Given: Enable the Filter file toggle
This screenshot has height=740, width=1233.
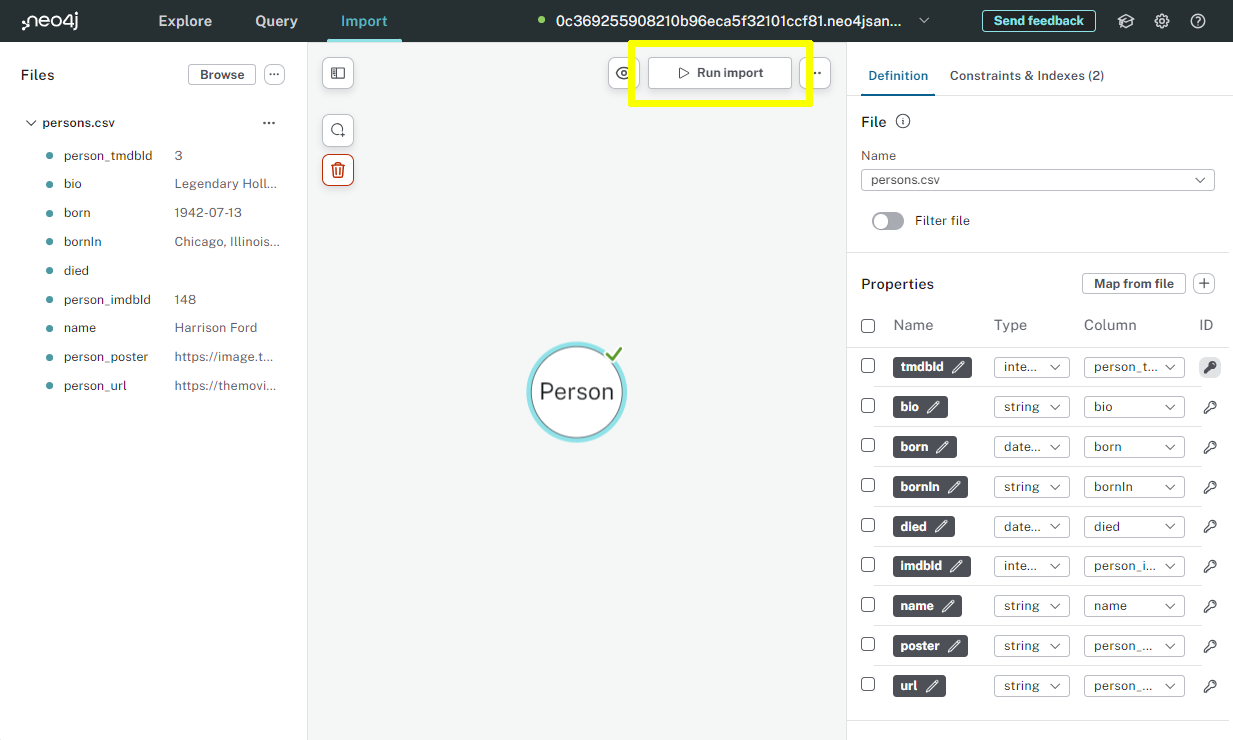Looking at the screenshot, I should tap(887, 220).
